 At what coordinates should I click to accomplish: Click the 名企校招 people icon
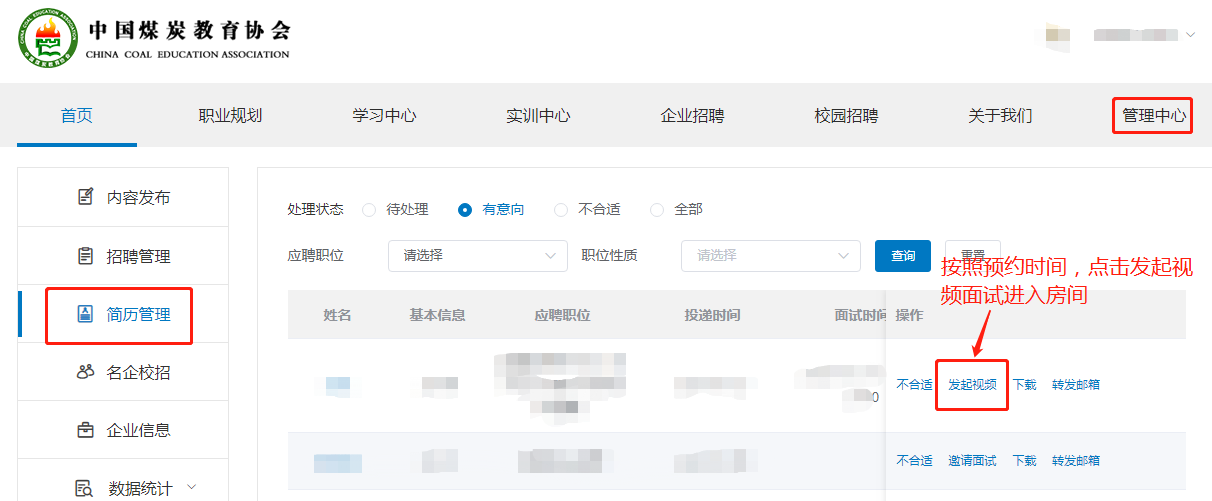[x=86, y=372]
